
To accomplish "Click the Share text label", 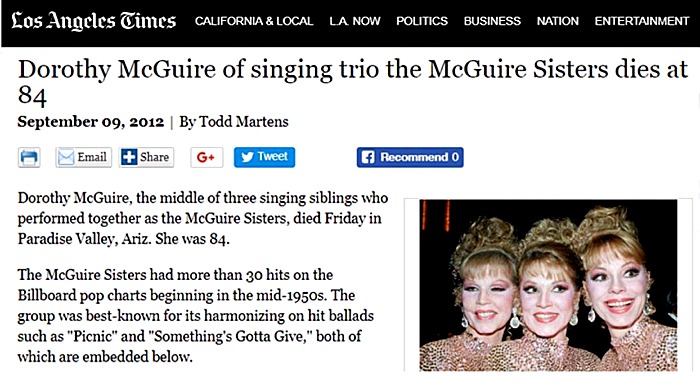I will [x=154, y=157].
